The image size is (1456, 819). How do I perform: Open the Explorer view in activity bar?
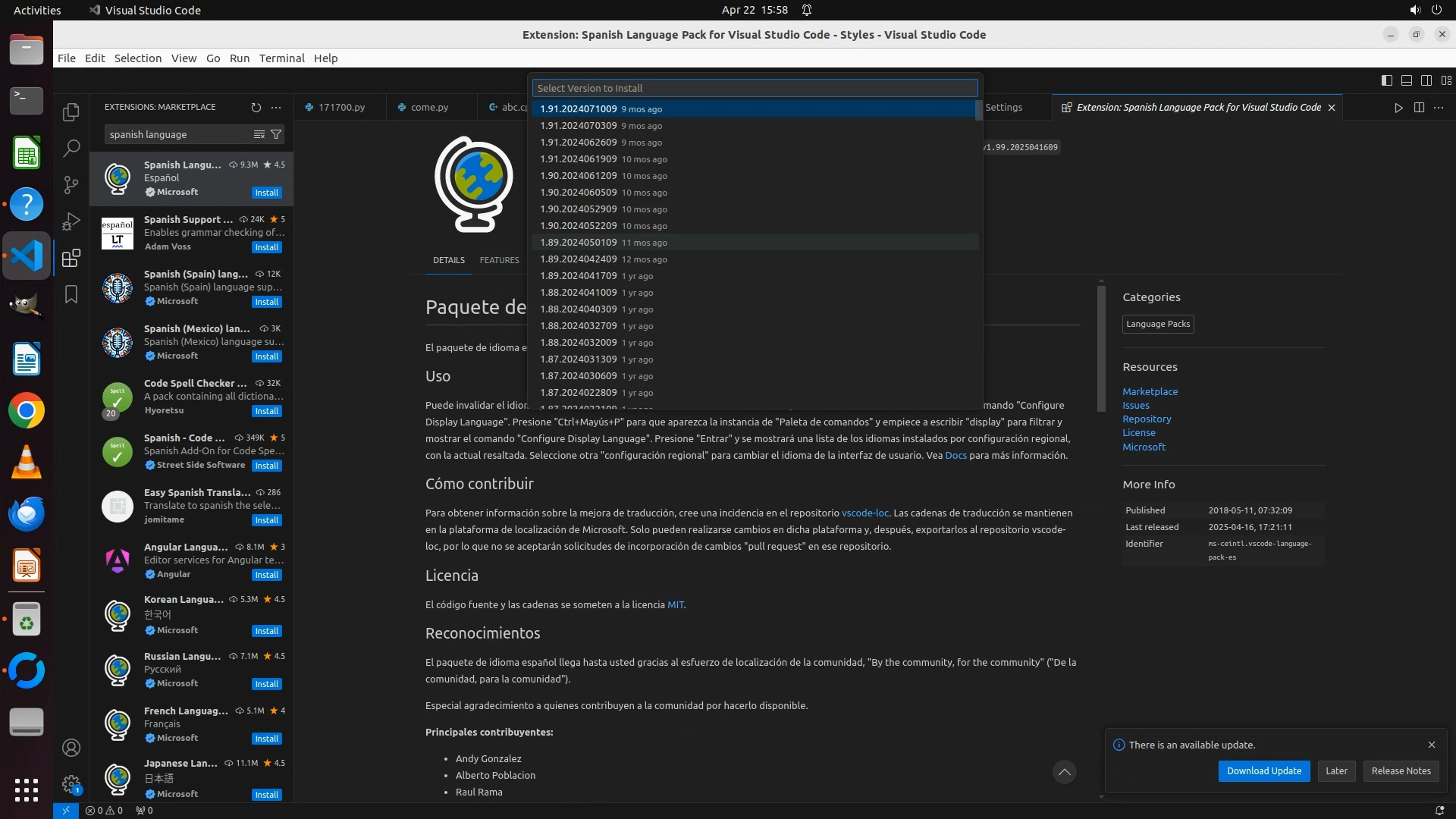[x=71, y=112]
